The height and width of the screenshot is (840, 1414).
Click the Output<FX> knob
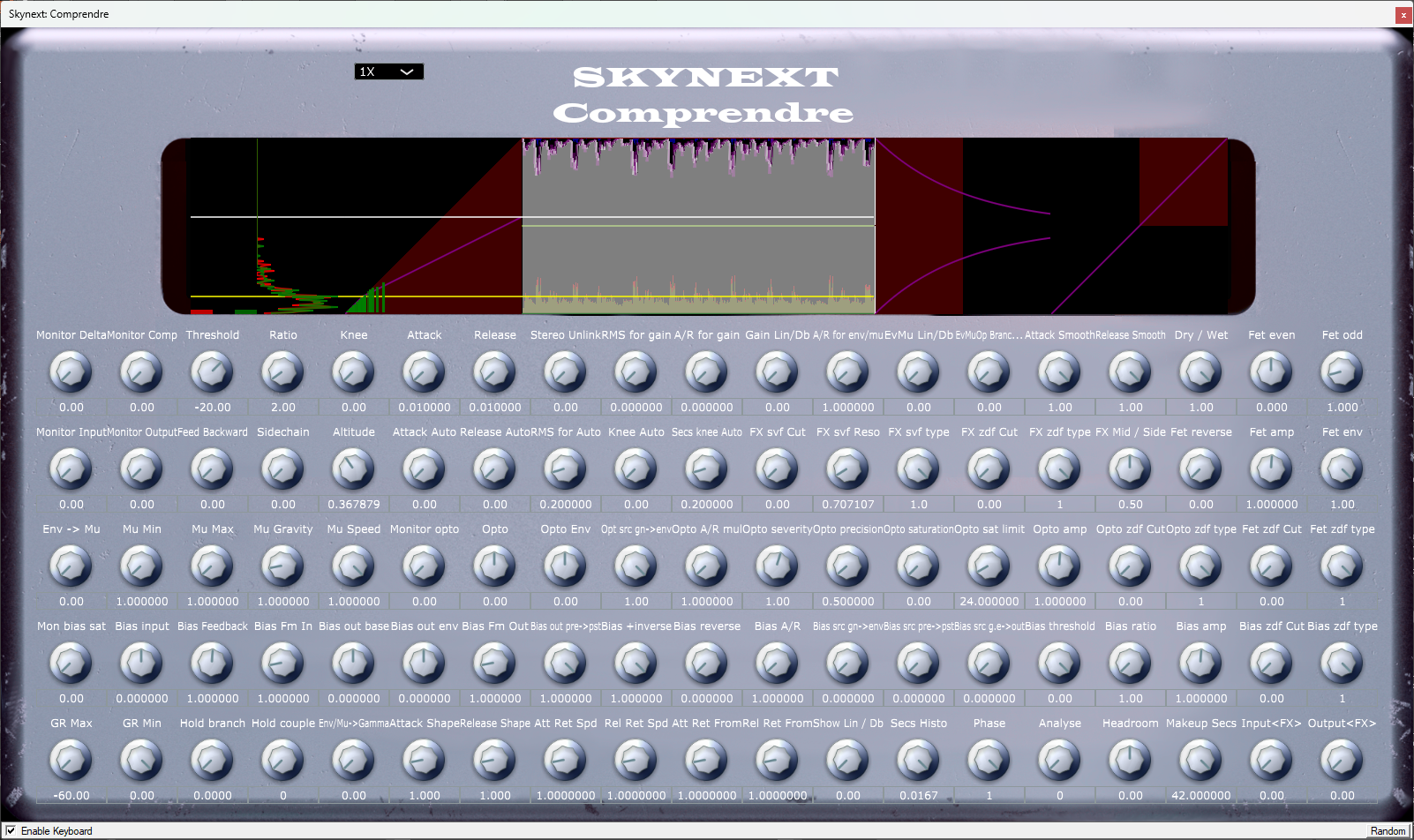click(1342, 760)
